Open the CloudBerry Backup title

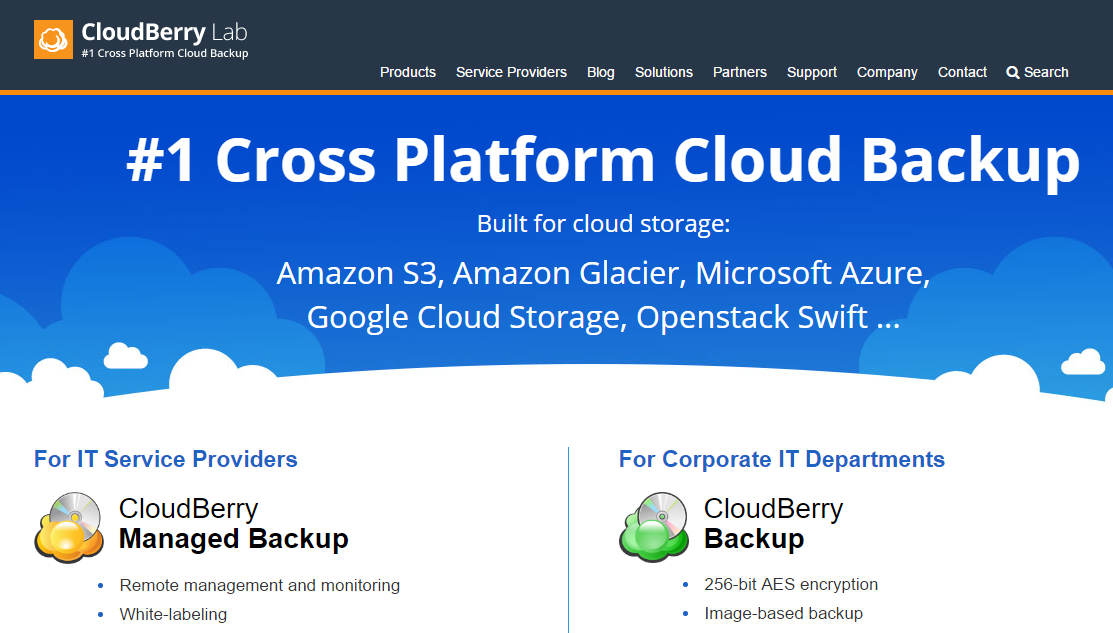(x=773, y=524)
